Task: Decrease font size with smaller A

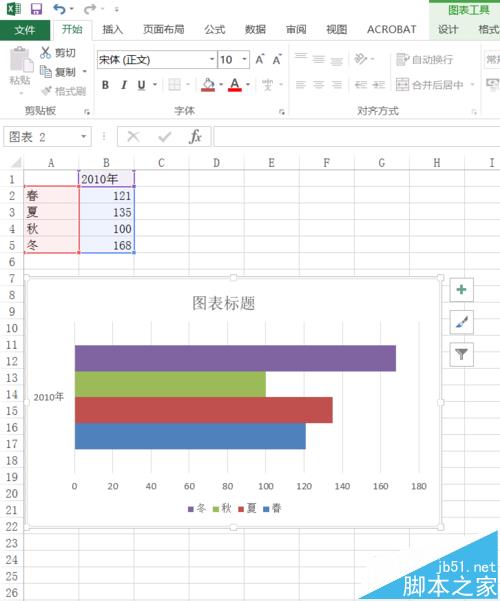Action: [277, 59]
